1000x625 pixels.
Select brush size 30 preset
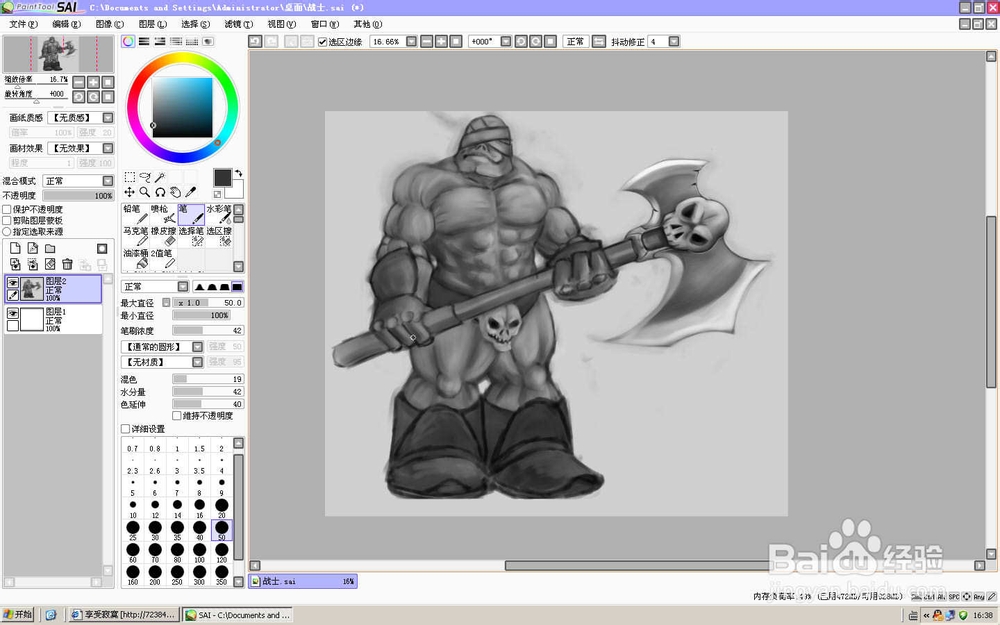click(x=155, y=530)
